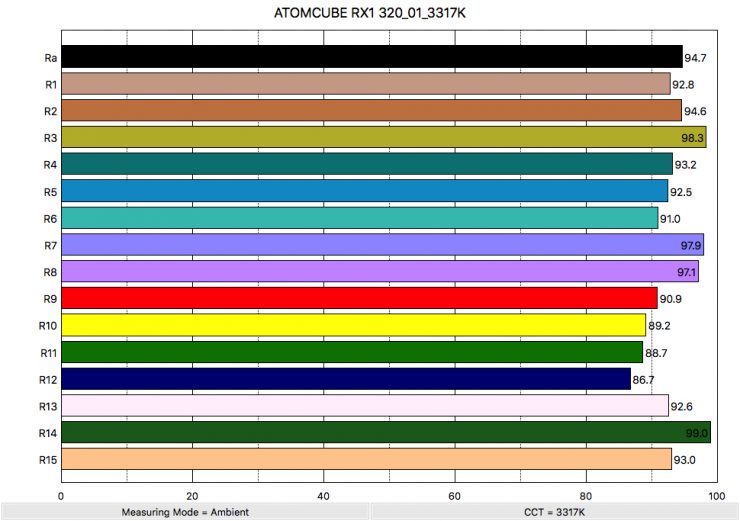Select the red R9 bar

click(x=359, y=298)
